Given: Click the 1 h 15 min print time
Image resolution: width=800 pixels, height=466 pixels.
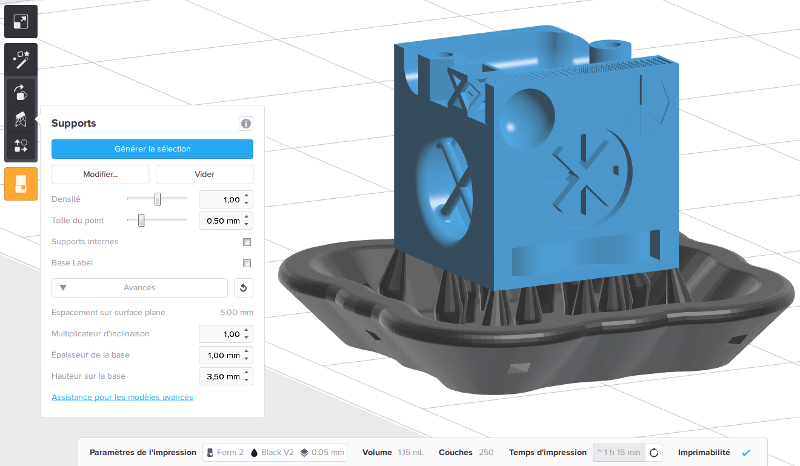Looking at the screenshot, I should coord(619,452).
